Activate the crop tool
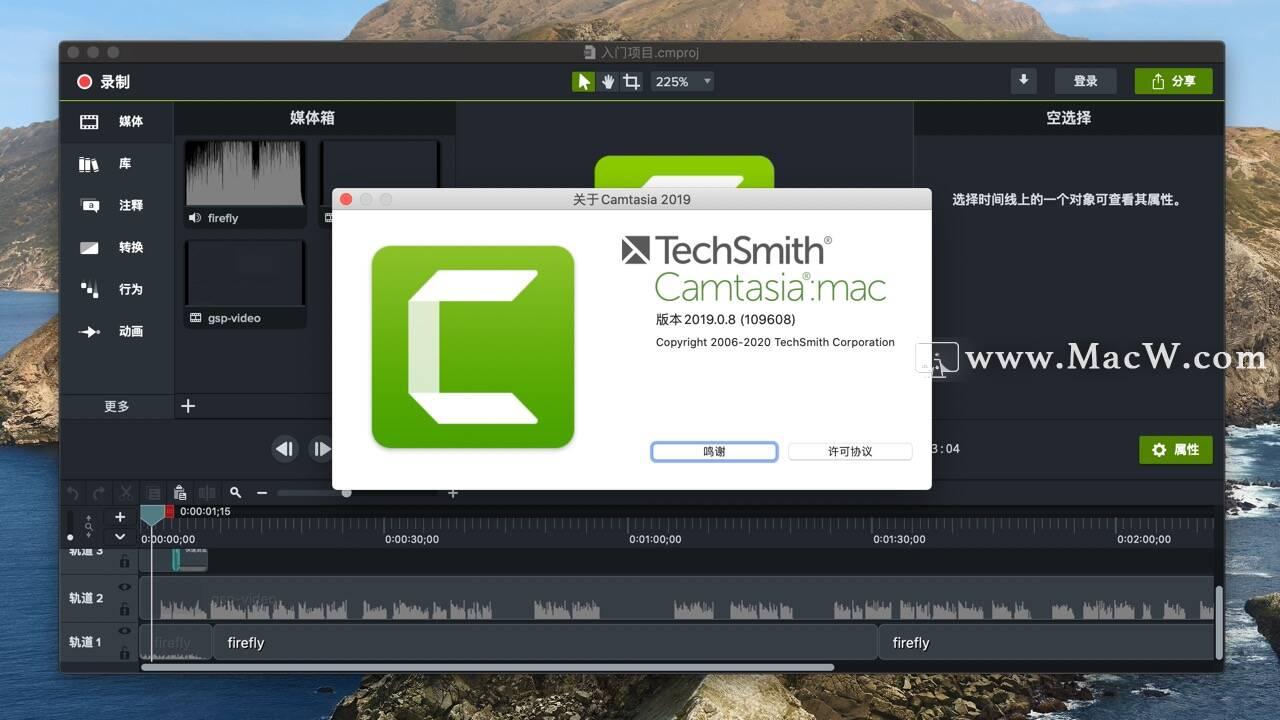This screenshot has width=1280, height=720. pos(631,82)
